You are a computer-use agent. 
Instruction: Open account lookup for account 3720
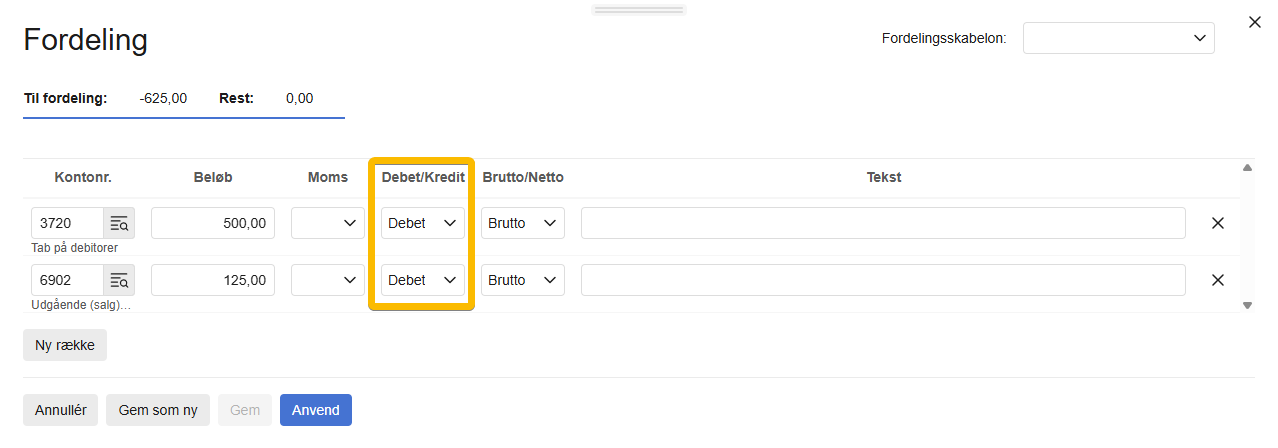pyautogui.click(x=119, y=223)
